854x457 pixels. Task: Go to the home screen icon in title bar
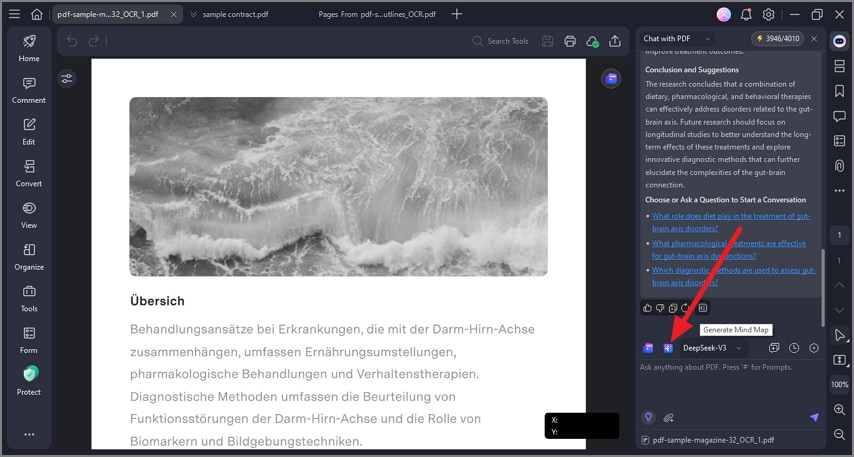coord(36,15)
